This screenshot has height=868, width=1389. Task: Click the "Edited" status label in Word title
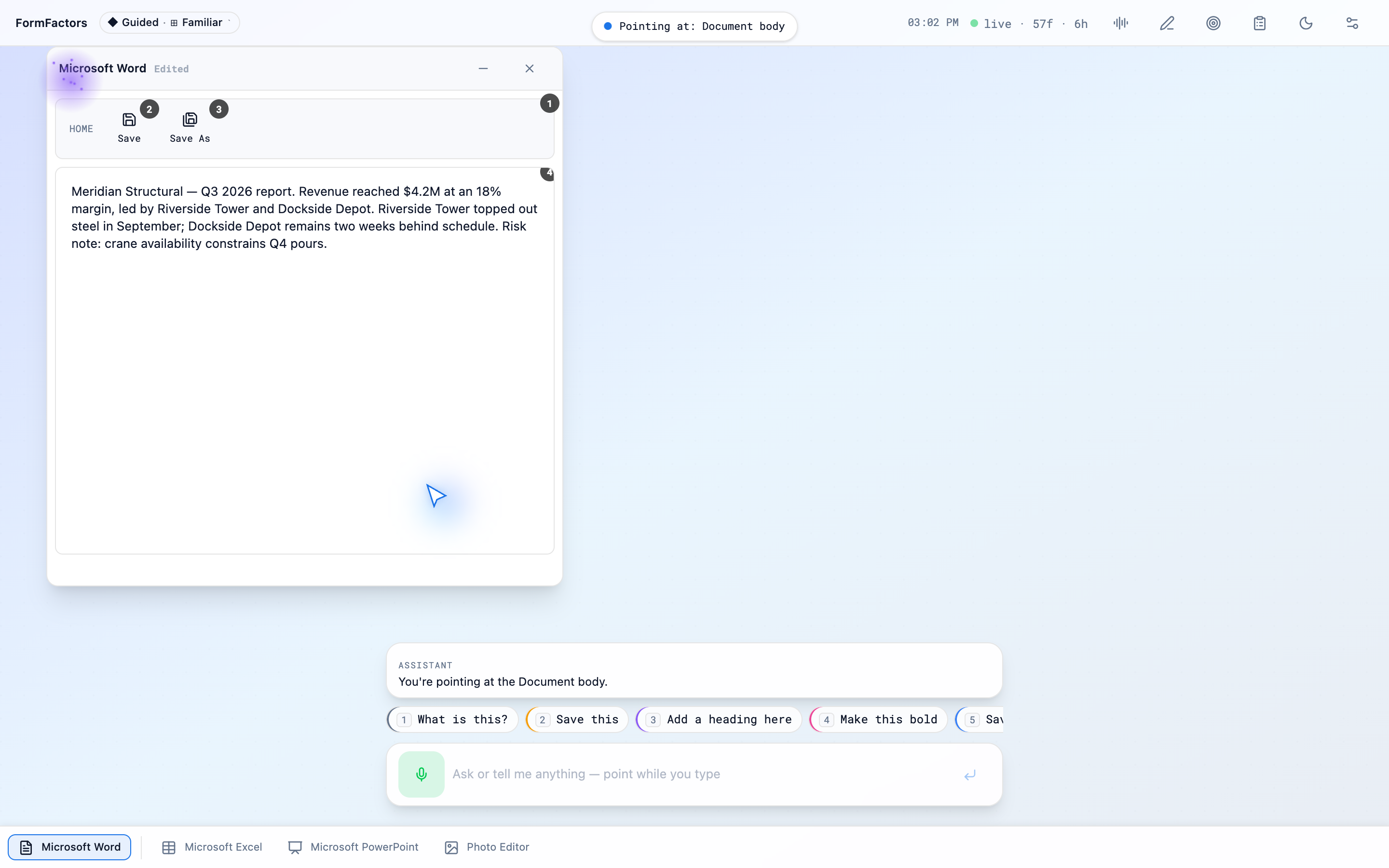[x=171, y=69]
